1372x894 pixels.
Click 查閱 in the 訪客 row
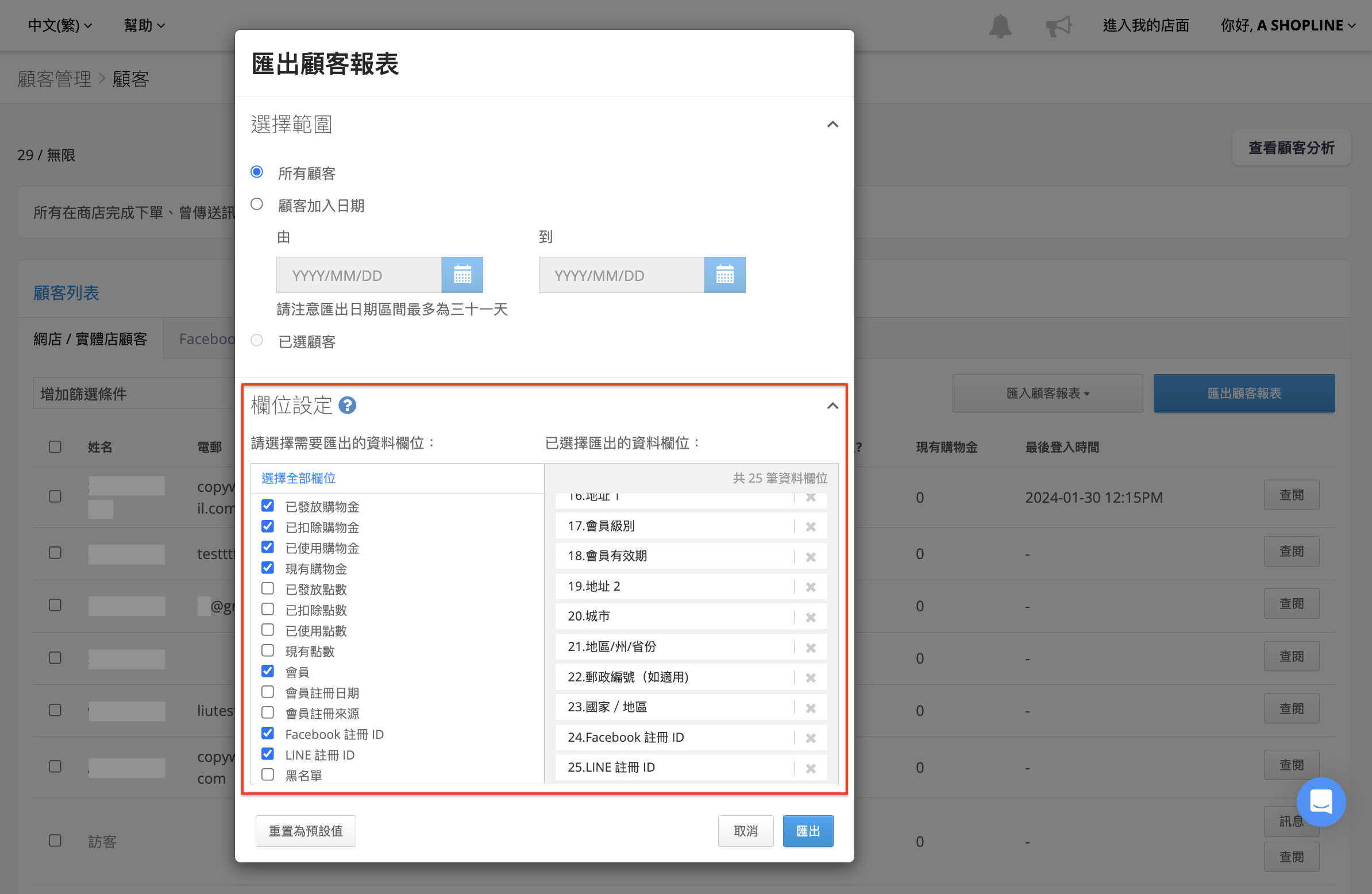(1292, 857)
